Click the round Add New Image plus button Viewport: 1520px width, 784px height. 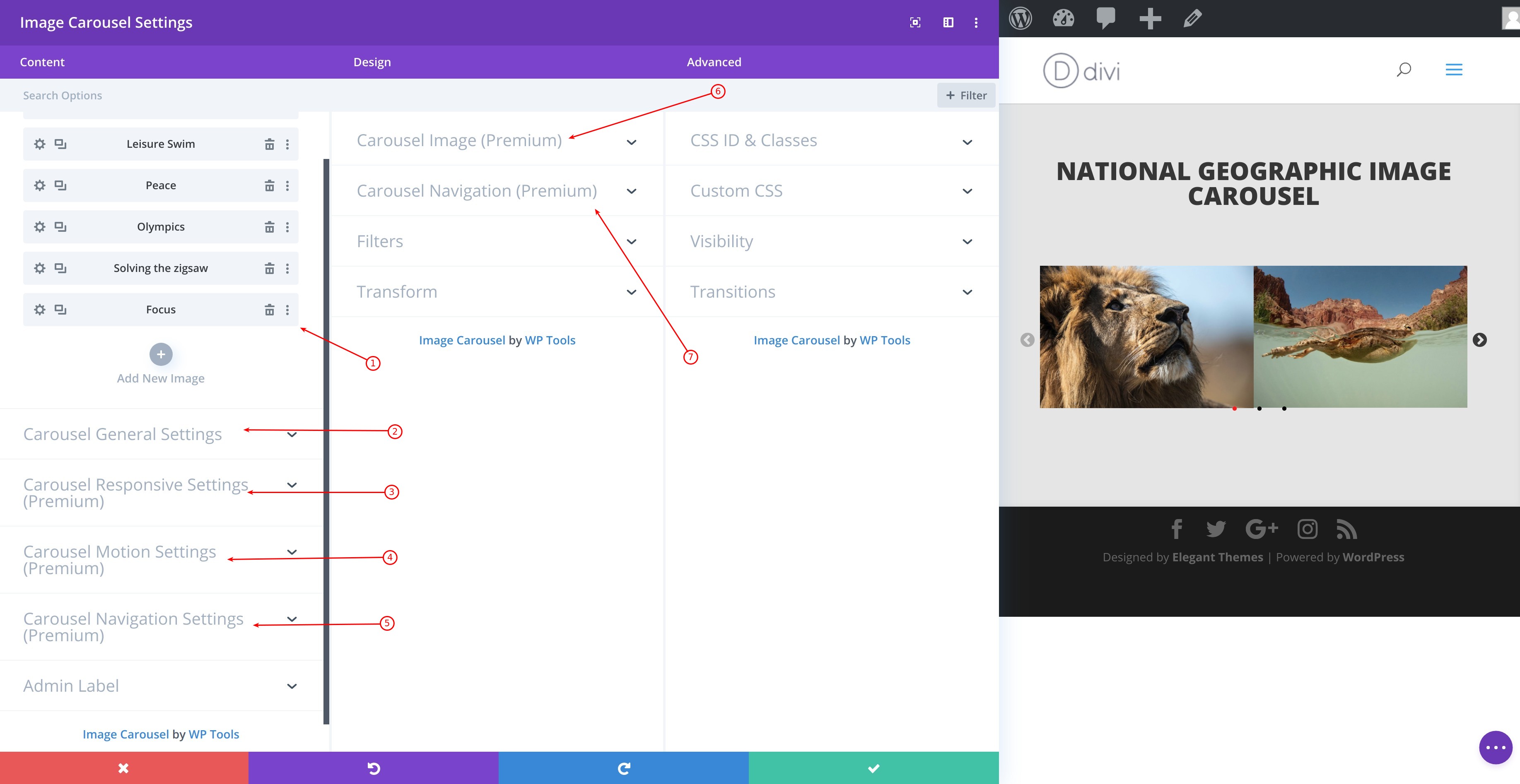(161, 355)
